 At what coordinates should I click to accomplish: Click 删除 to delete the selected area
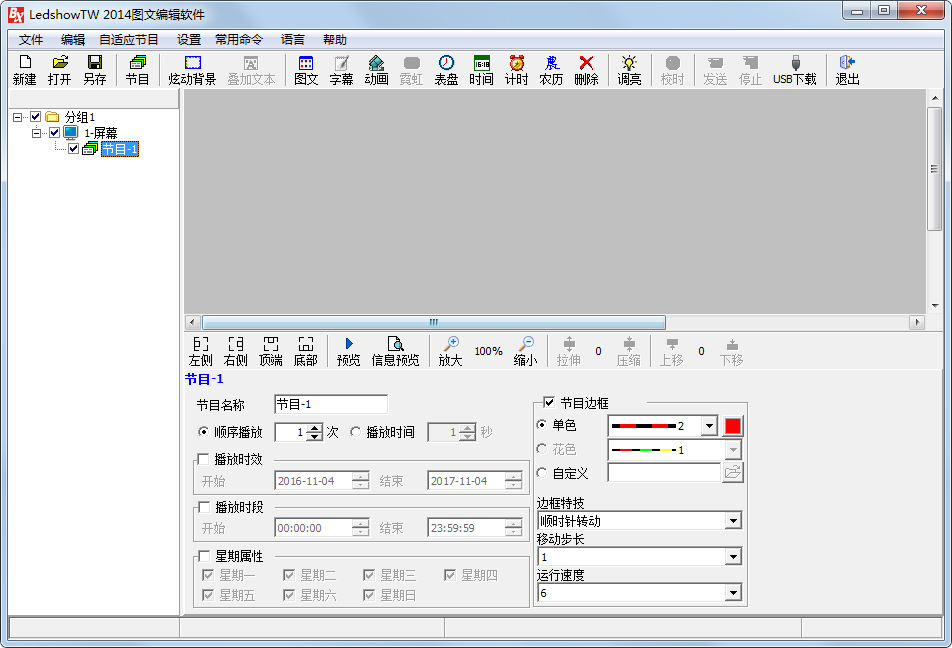coord(586,70)
